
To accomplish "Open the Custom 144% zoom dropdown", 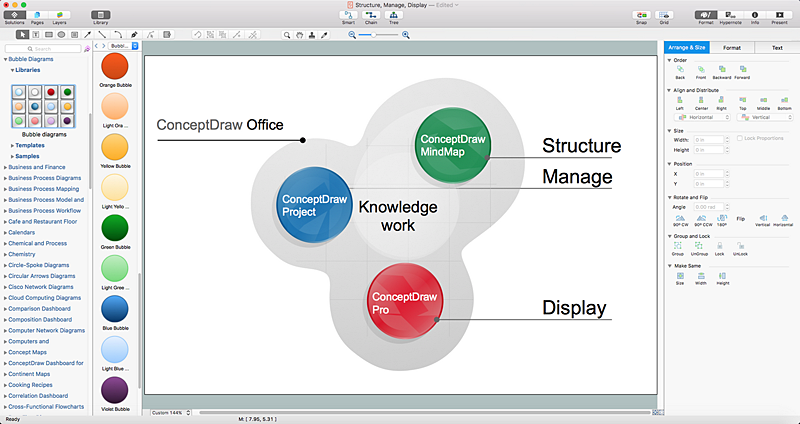I will 171,412.
